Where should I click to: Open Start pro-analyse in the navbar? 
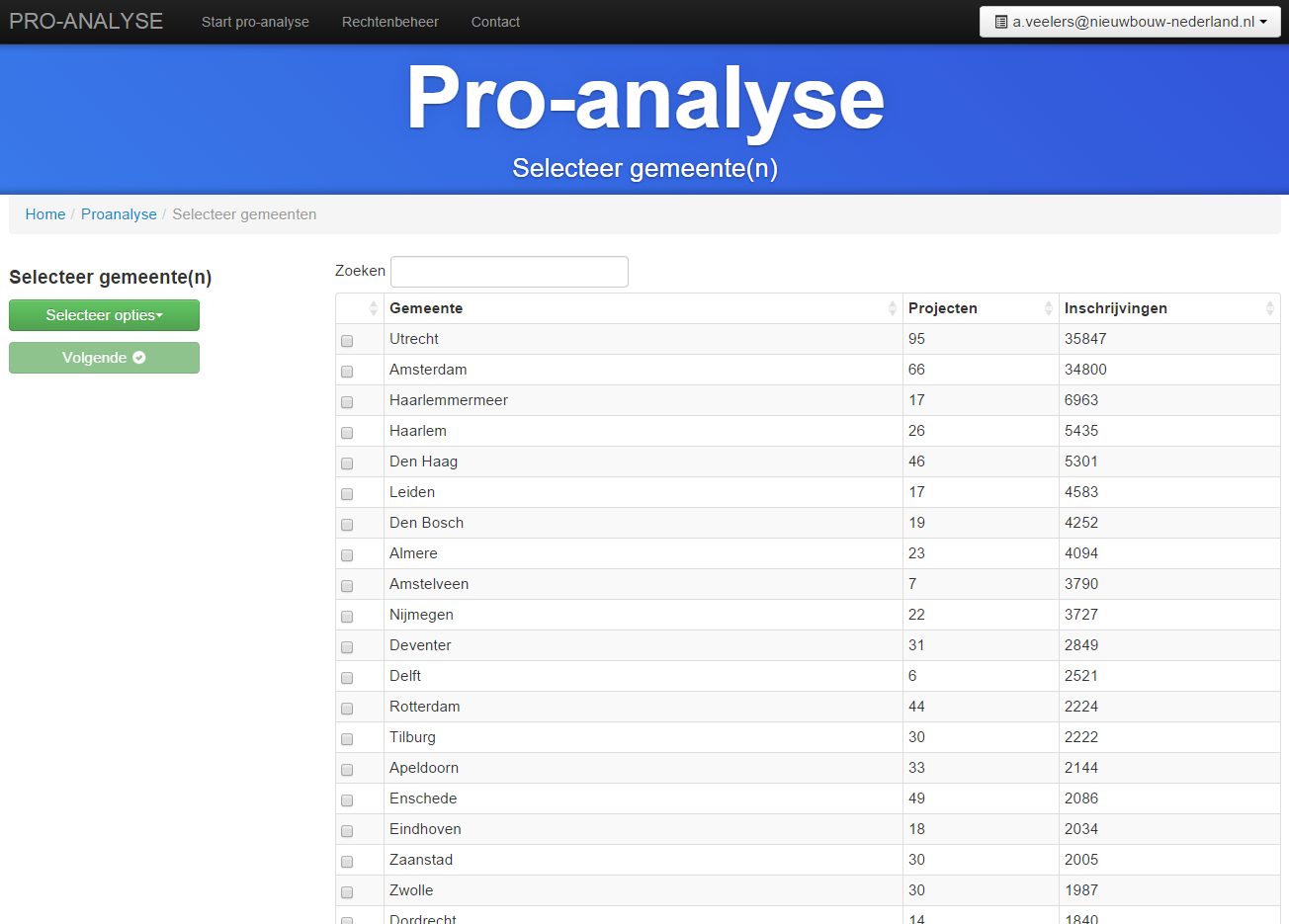(255, 22)
